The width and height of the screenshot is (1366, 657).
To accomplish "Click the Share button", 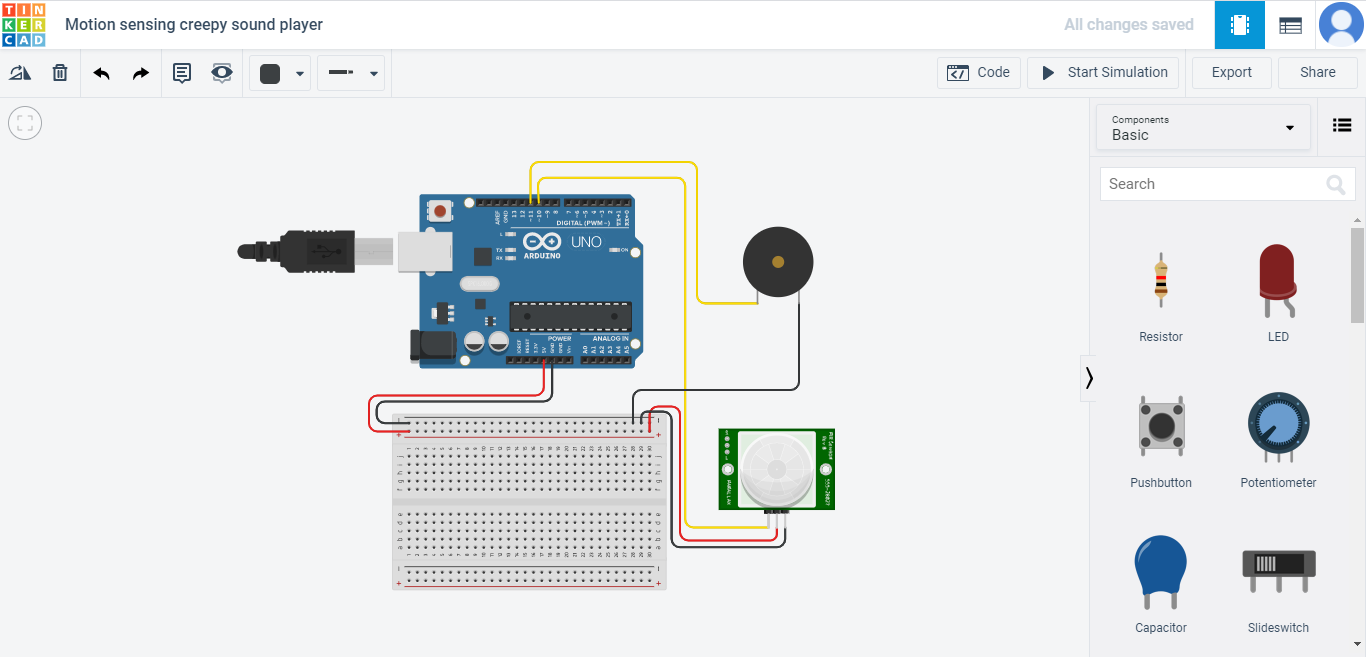I will [x=1317, y=73].
